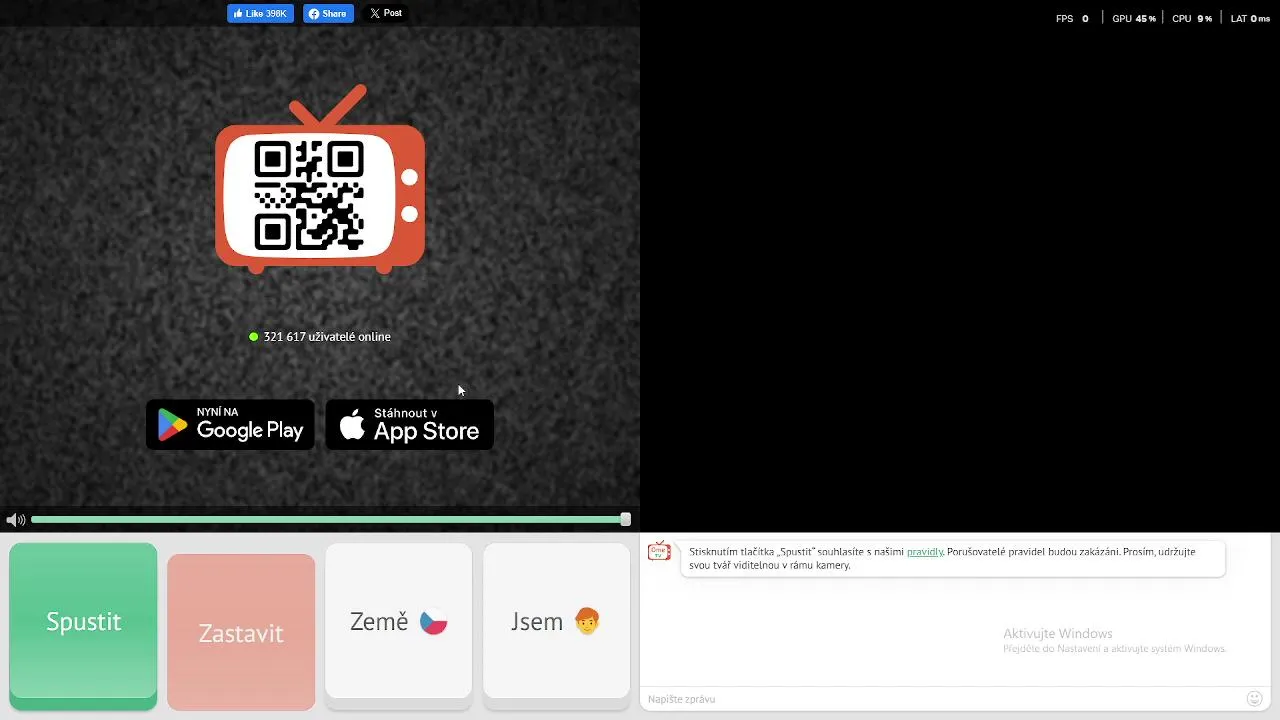The height and width of the screenshot is (720, 1280).
Task: Mute sound with the speaker icon
Action: pos(15,520)
